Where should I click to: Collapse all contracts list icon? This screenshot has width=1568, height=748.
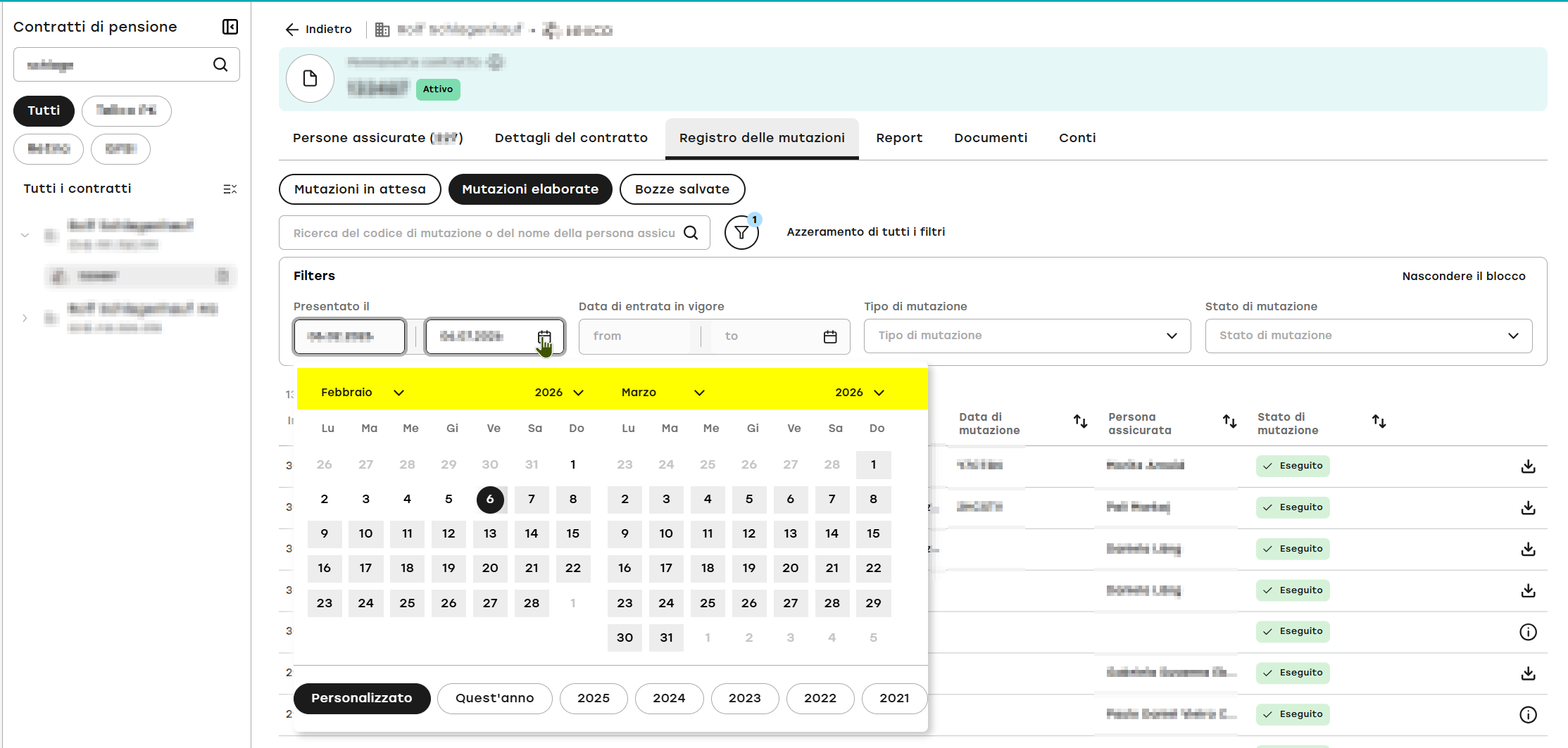point(230,189)
